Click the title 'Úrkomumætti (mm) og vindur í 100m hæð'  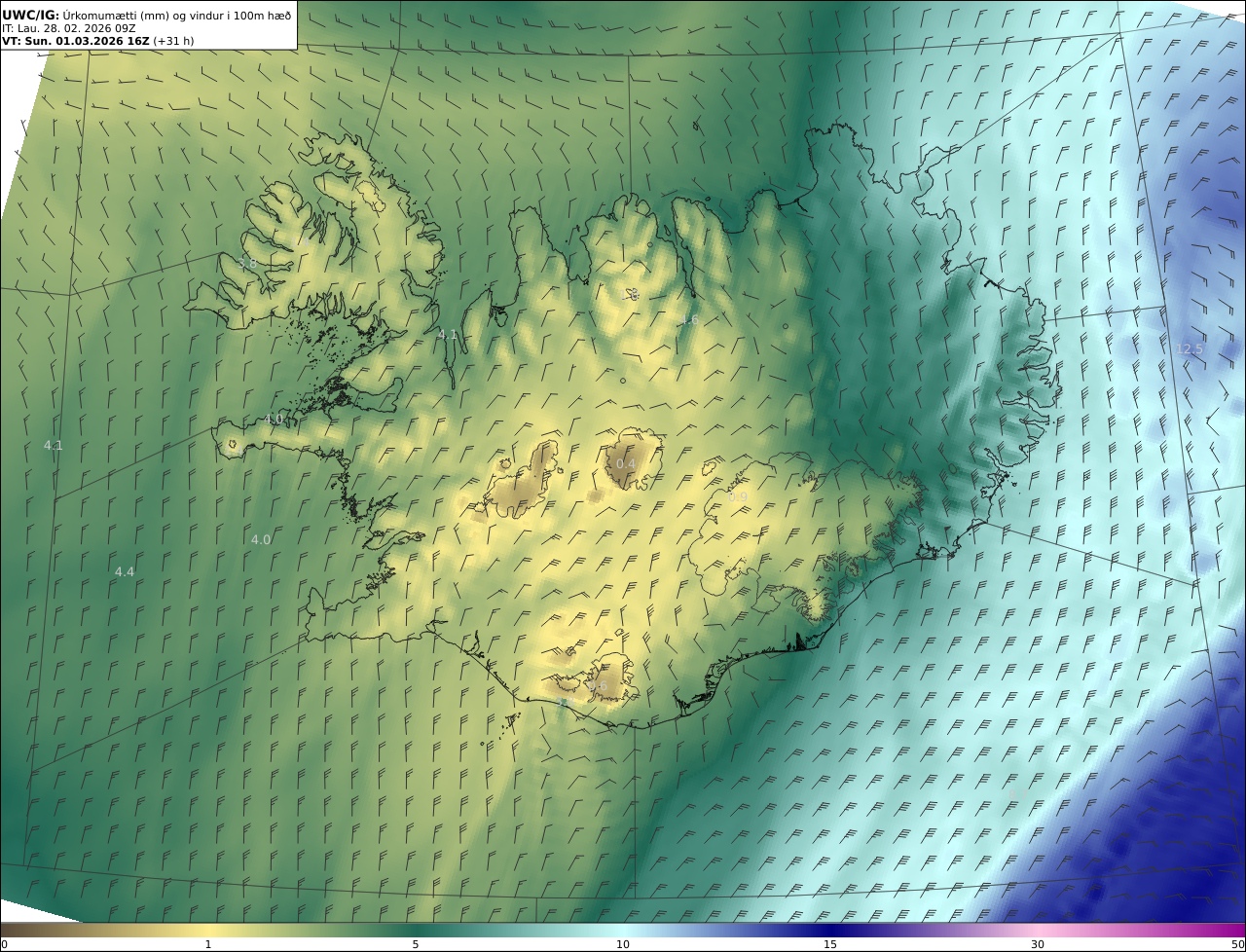click(x=177, y=15)
